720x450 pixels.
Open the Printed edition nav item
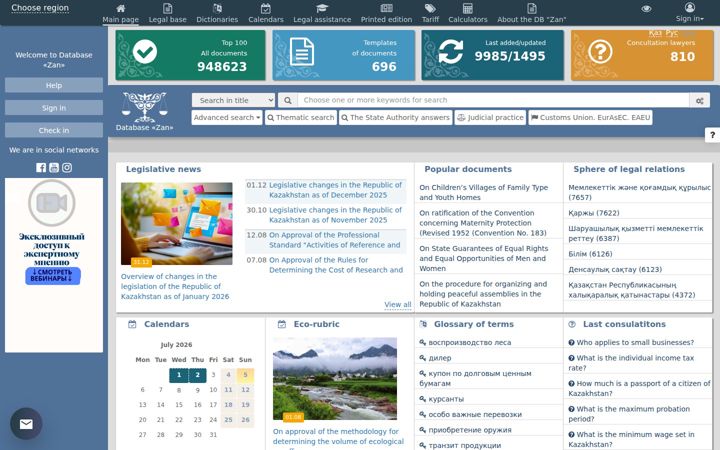(386, 13)
